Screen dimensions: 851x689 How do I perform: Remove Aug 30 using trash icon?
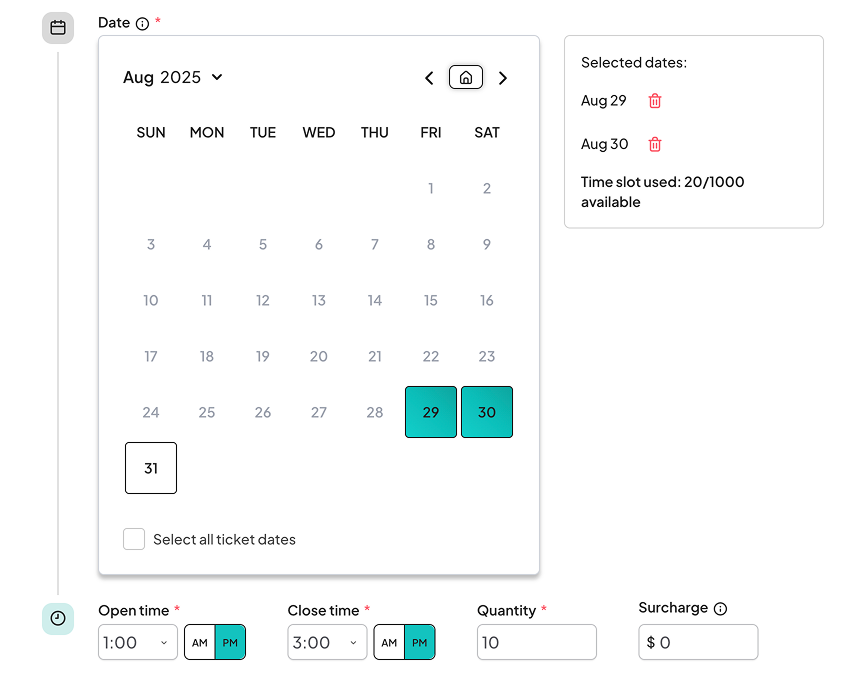tap(655, 145)
